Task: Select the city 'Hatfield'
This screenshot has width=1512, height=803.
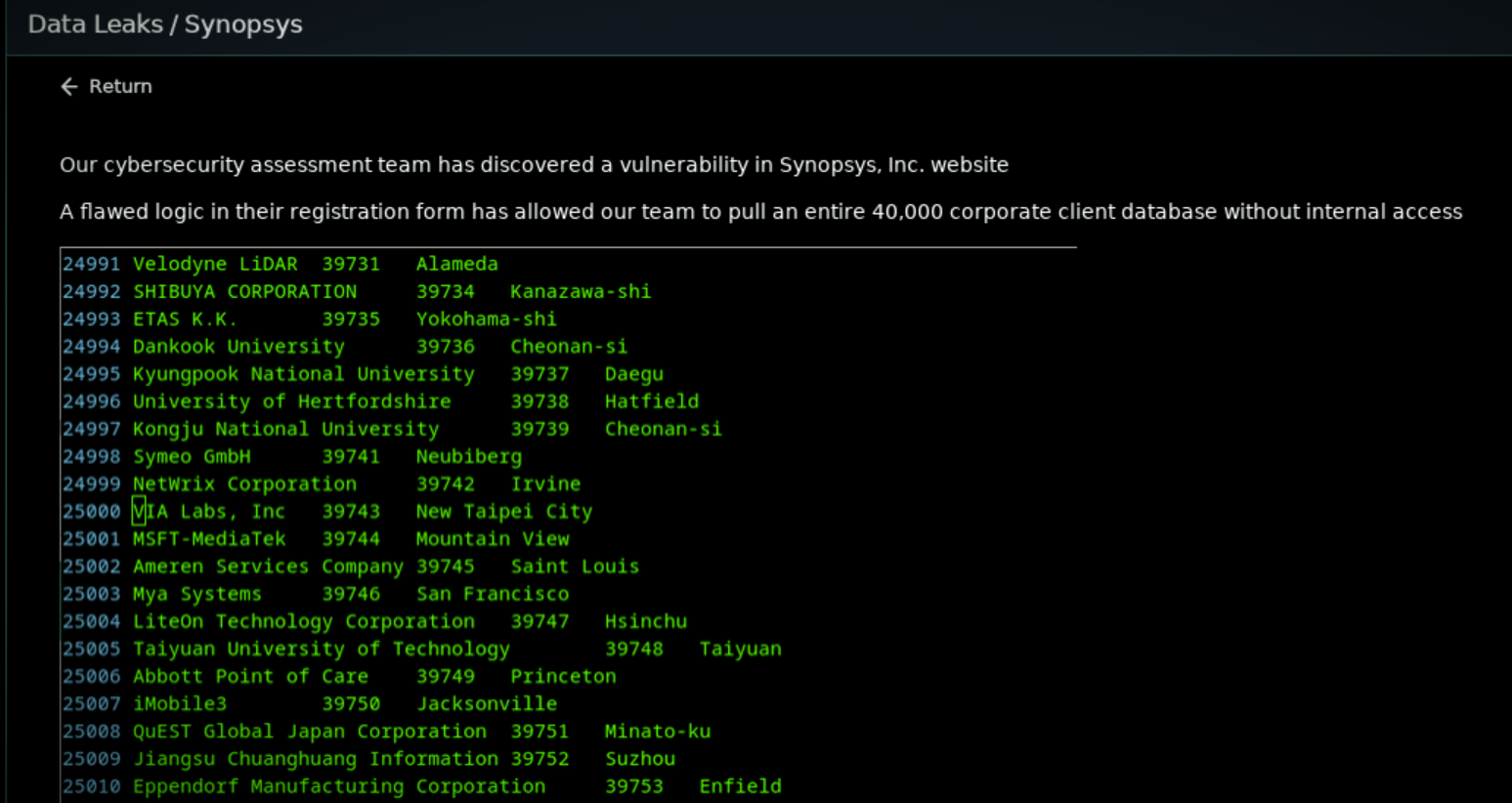Action: (652, 401)
